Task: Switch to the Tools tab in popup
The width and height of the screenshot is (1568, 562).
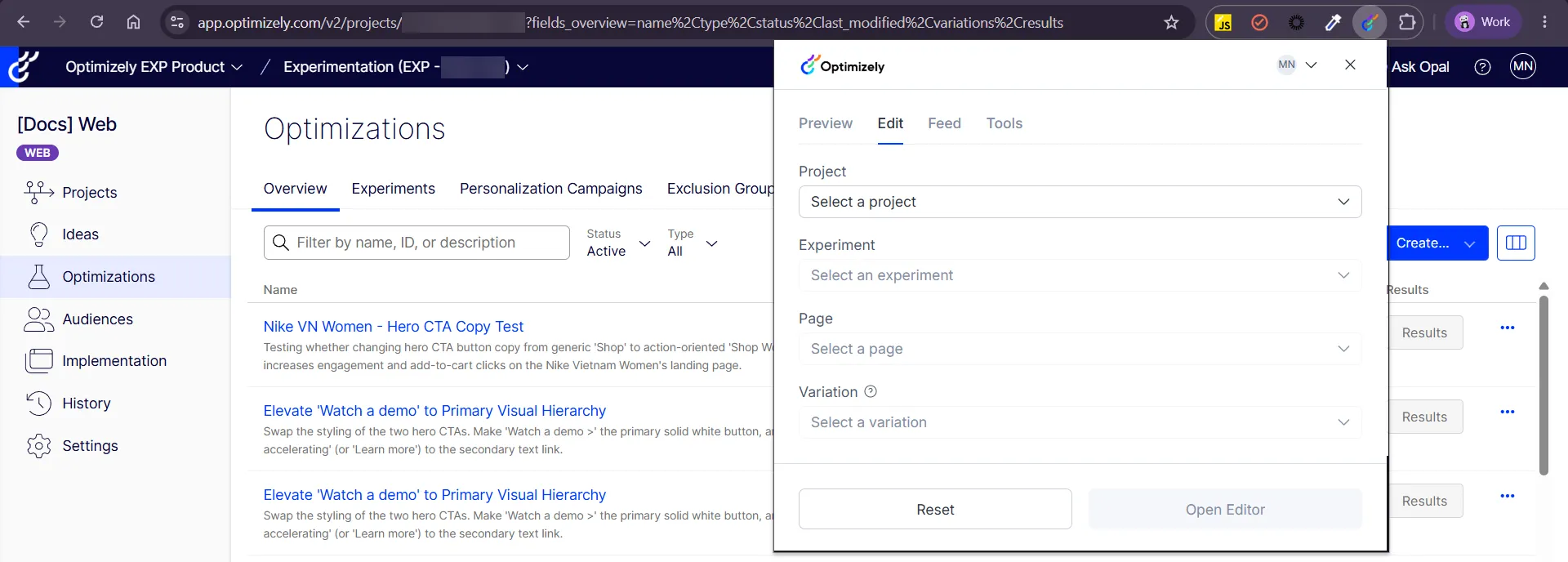Action: pos(1004,123)
